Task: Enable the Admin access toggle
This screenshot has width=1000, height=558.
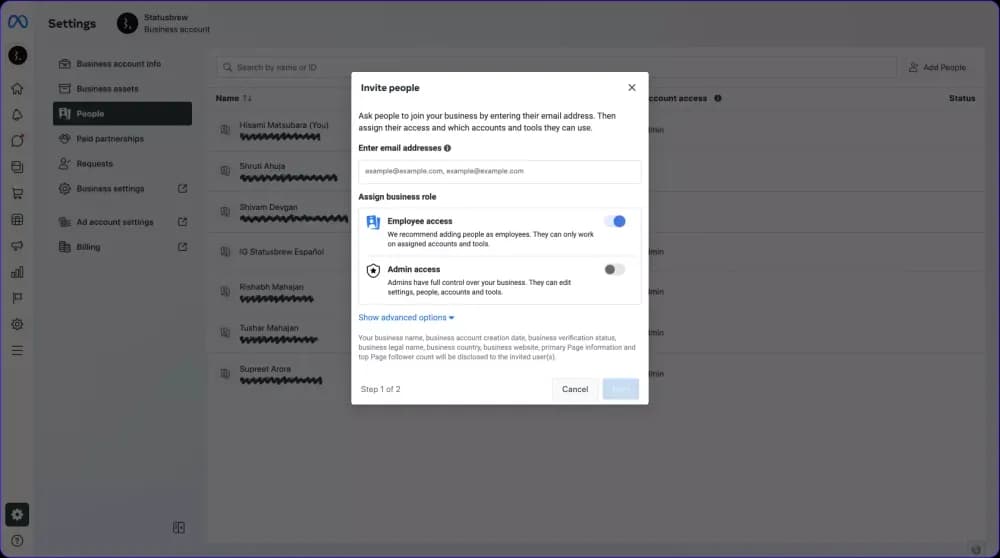Action: [614, 269]
